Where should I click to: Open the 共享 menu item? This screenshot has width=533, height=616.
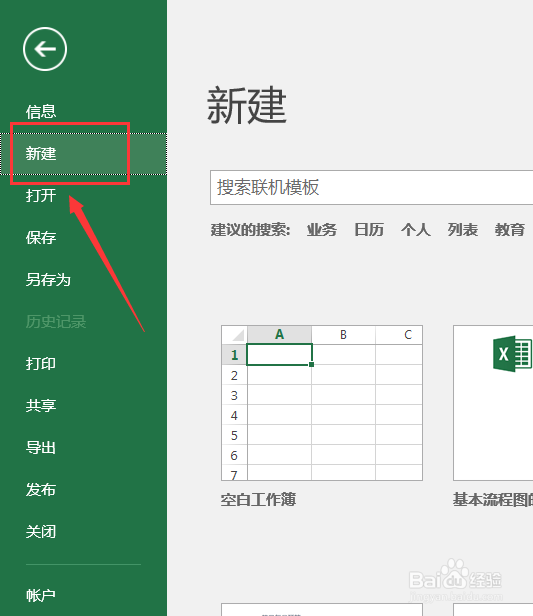click(41, 406)
